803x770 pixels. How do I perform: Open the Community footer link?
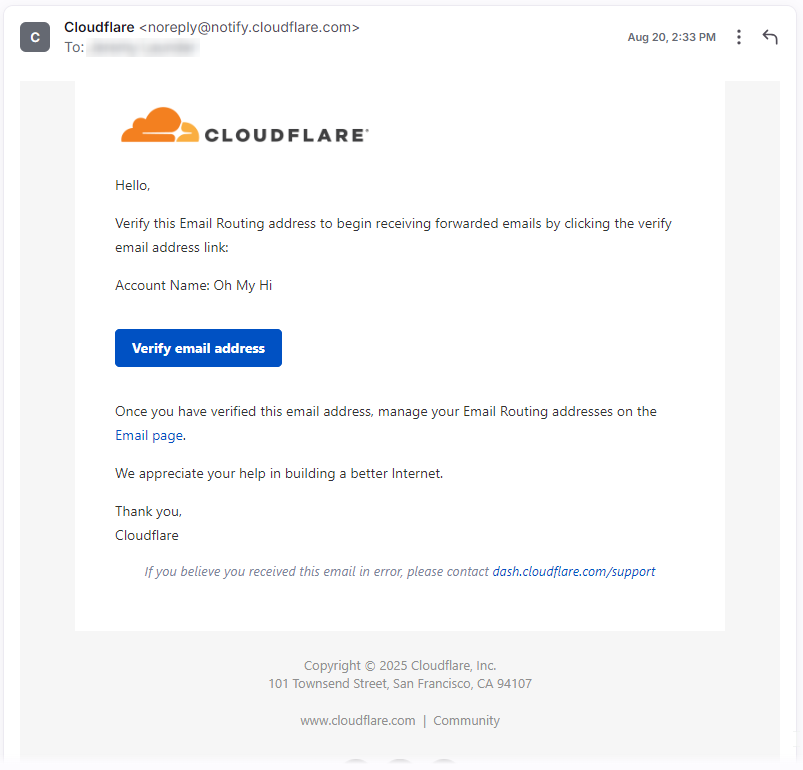[466, 720]
